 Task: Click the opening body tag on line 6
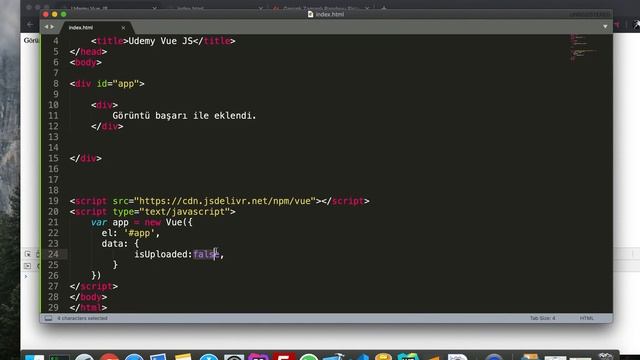(86, 62)
